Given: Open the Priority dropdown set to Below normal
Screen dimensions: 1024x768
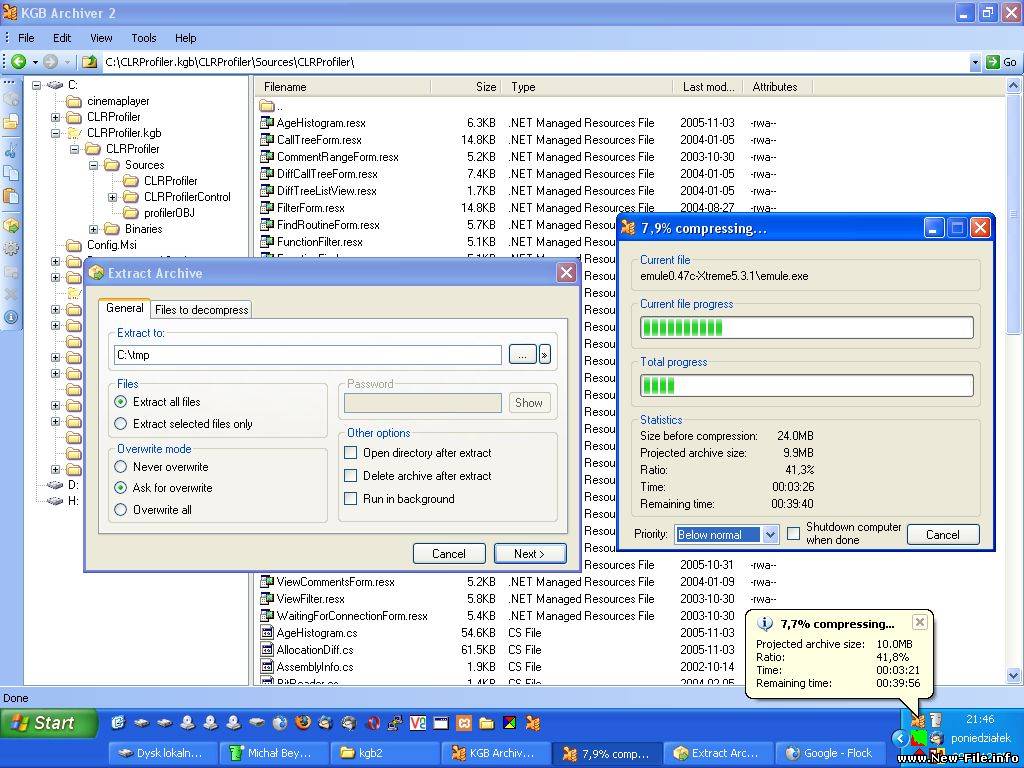Looking at the screenshot, I should click(x=726, y=535).
